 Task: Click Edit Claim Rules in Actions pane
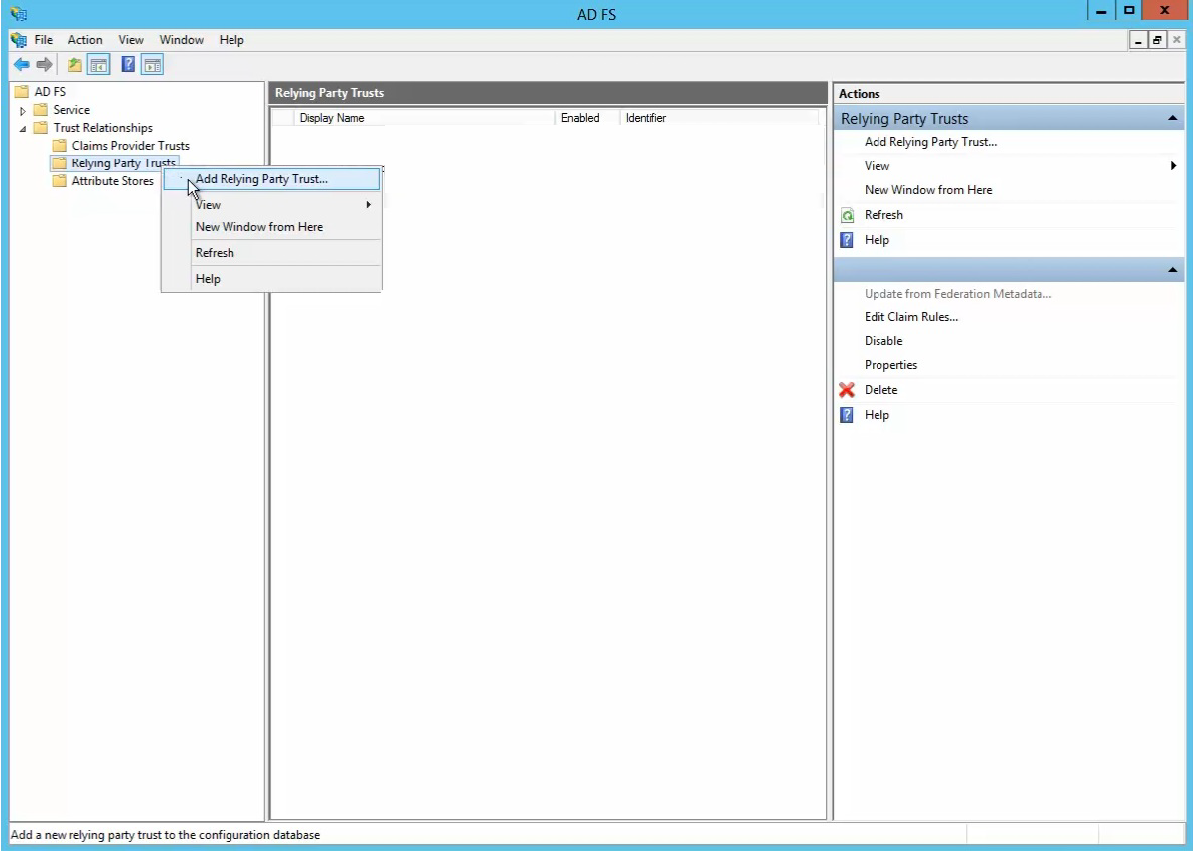click(911, 317)
